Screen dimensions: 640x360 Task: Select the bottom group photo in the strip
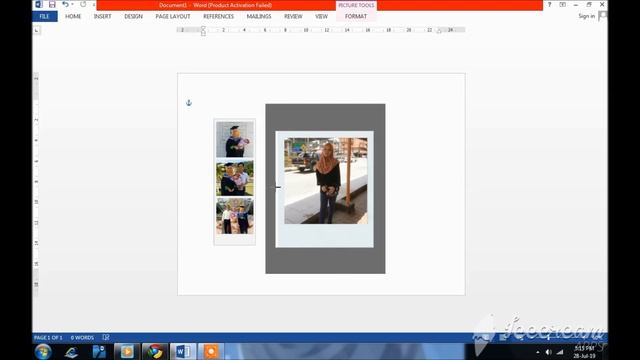coord(235,216)
